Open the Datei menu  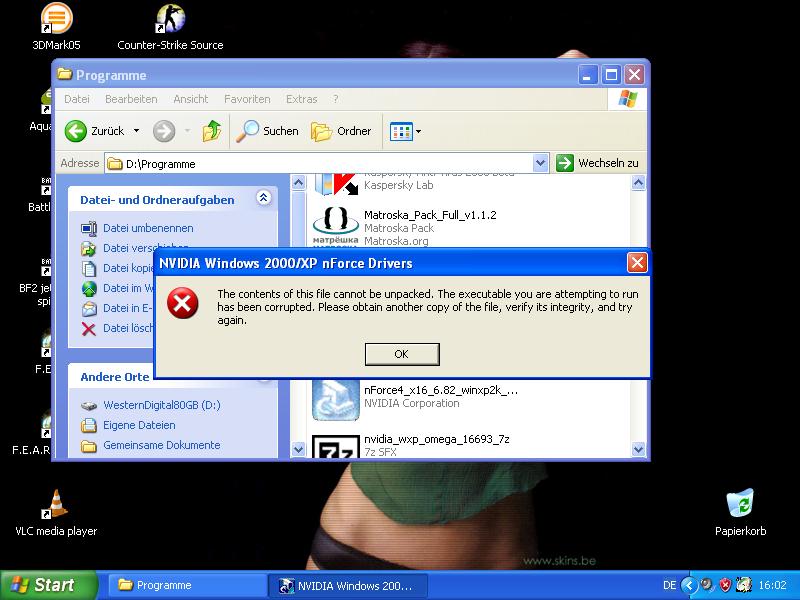[77, 99]
